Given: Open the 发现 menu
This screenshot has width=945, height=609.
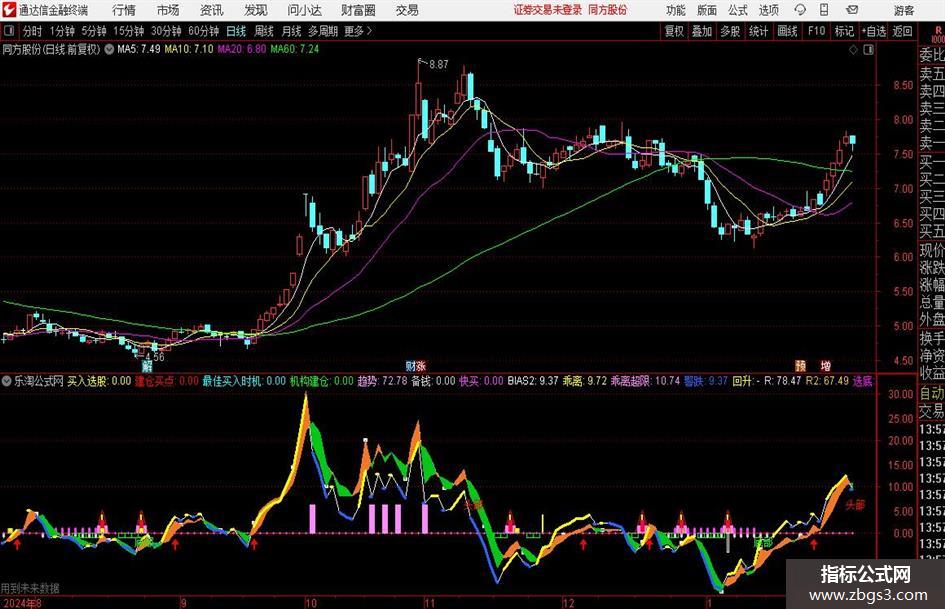Looking at the screenshot, I should coord(256,10).
